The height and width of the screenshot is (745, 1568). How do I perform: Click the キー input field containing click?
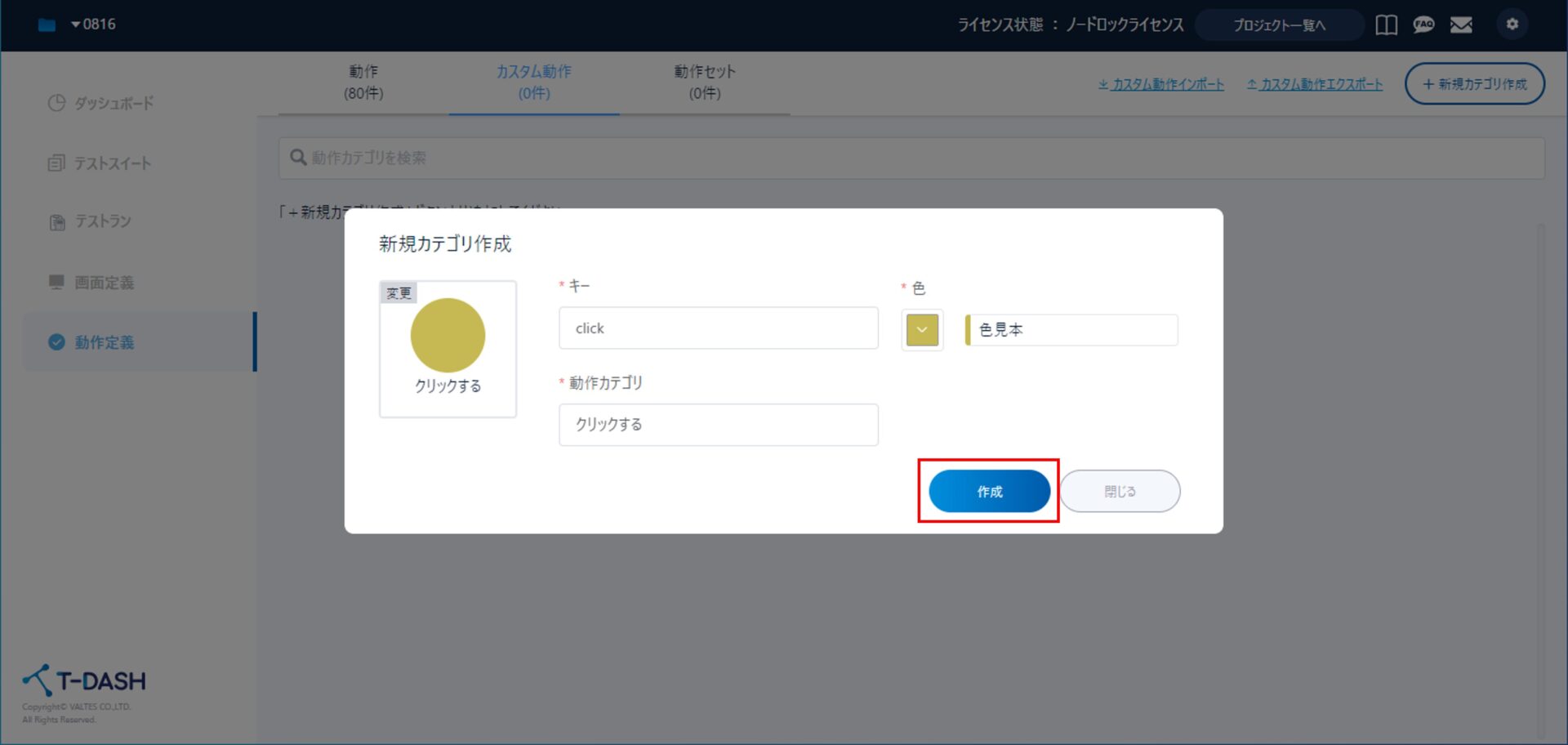(x=718, y=328)
